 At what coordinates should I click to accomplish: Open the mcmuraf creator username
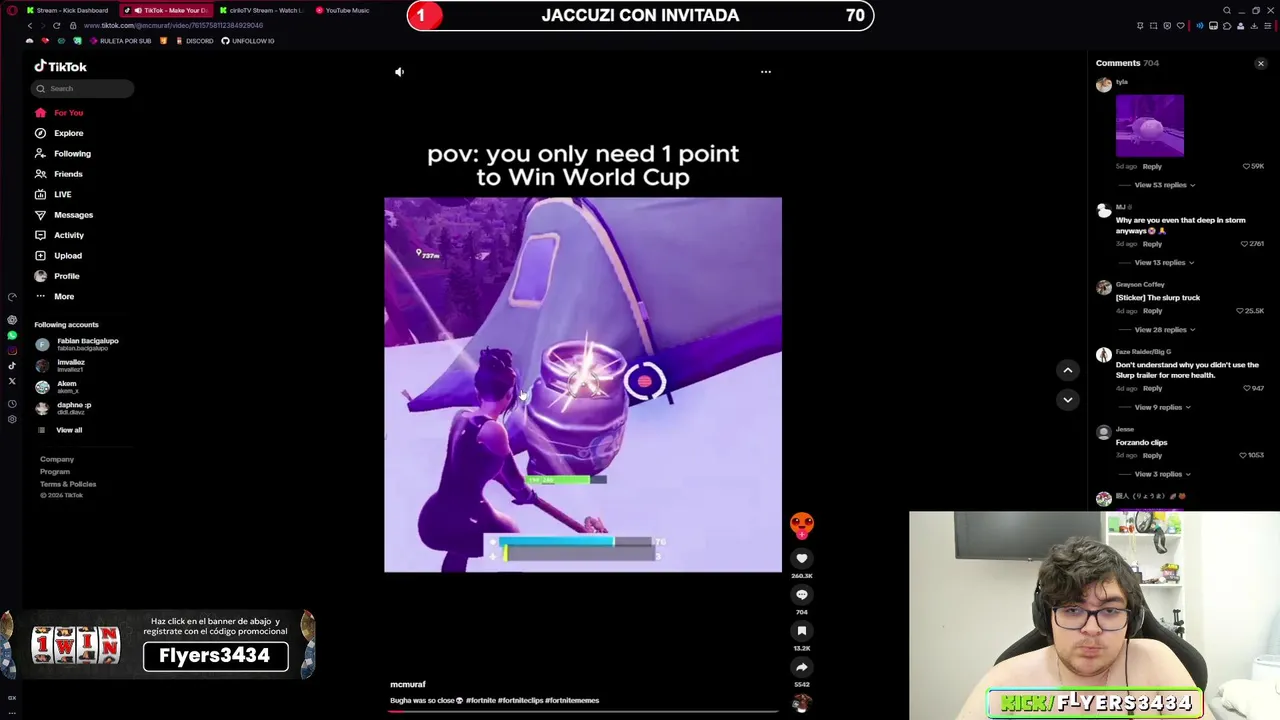(x=407, y=684)
